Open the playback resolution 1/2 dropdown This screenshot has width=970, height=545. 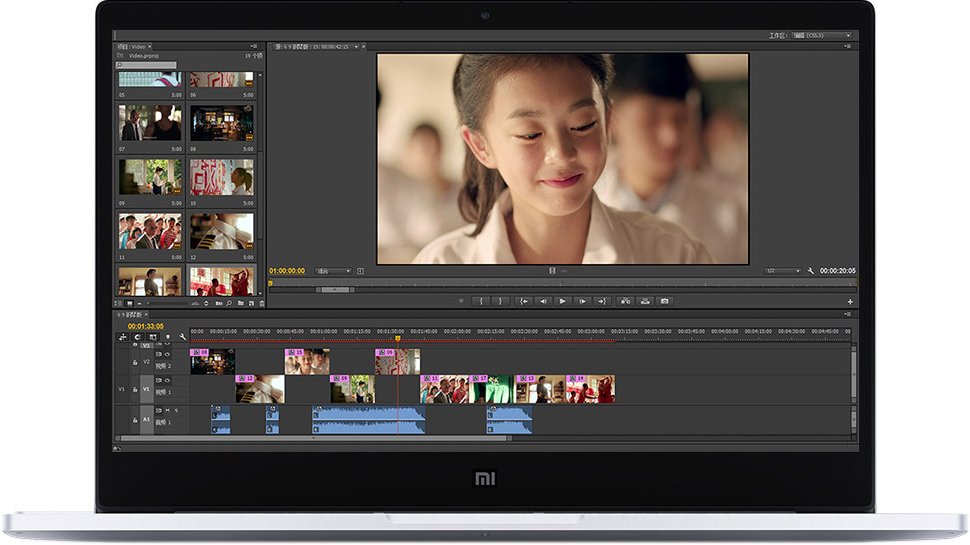tap(783, 271)
